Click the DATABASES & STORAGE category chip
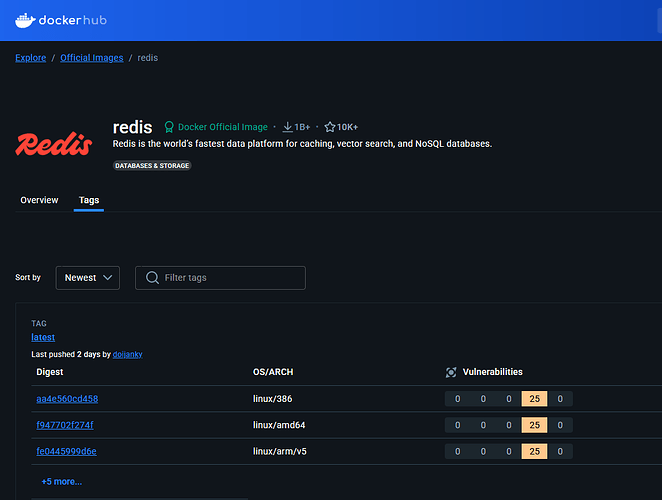This screenshot has height=500, width=662. (152, 166)
